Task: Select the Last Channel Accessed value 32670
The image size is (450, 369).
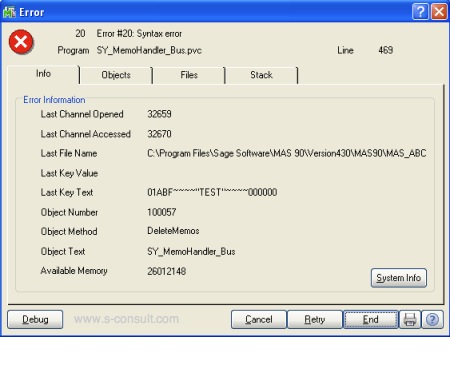Action: click(159, 134)
